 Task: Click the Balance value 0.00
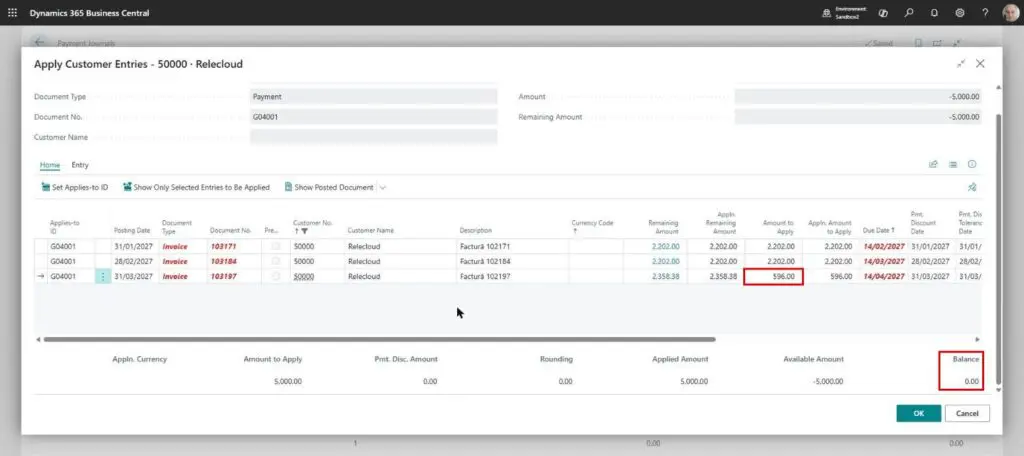pos(972,382)
